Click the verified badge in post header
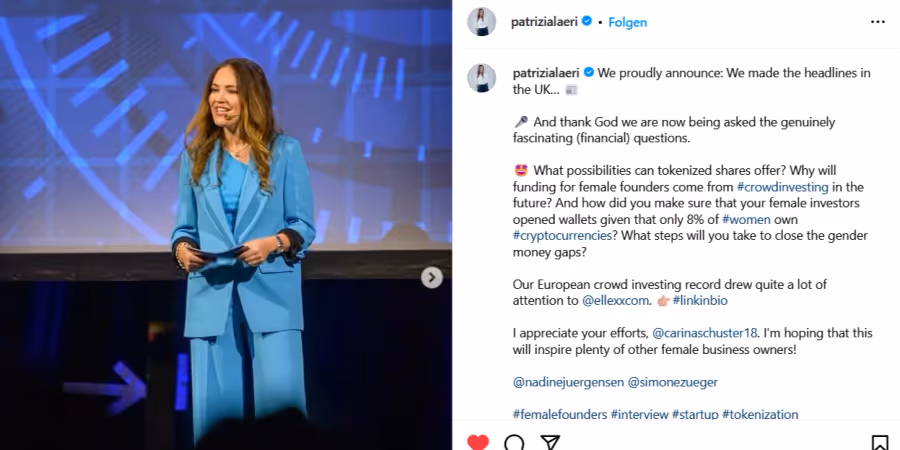900x450 pixels. [x=587, y=21]
